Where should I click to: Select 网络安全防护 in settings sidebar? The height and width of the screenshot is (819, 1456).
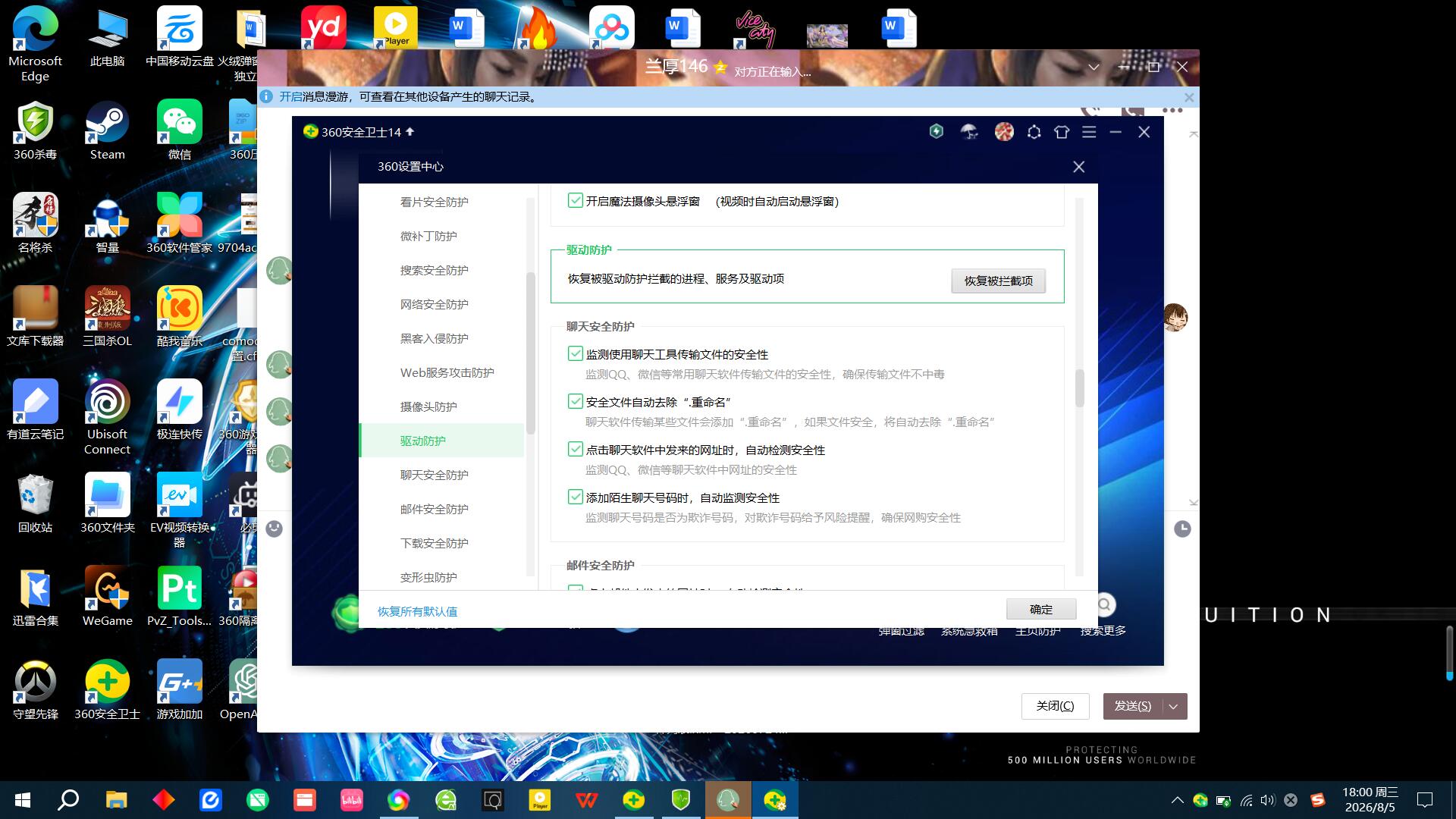point(435,304)
